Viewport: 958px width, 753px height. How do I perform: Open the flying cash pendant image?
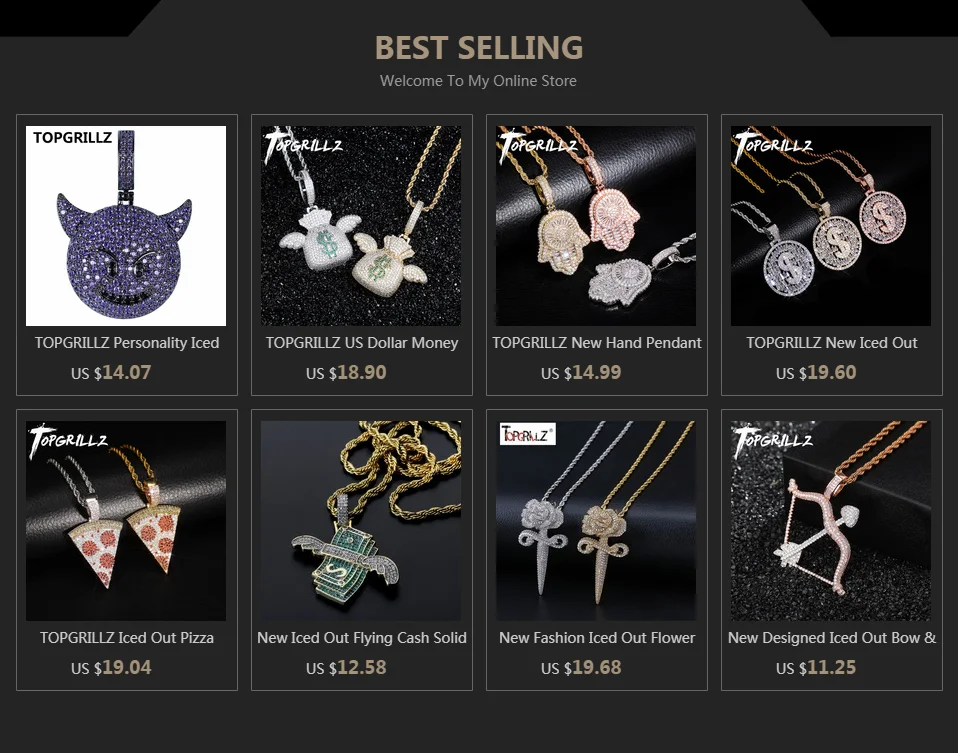pos(361,521)
